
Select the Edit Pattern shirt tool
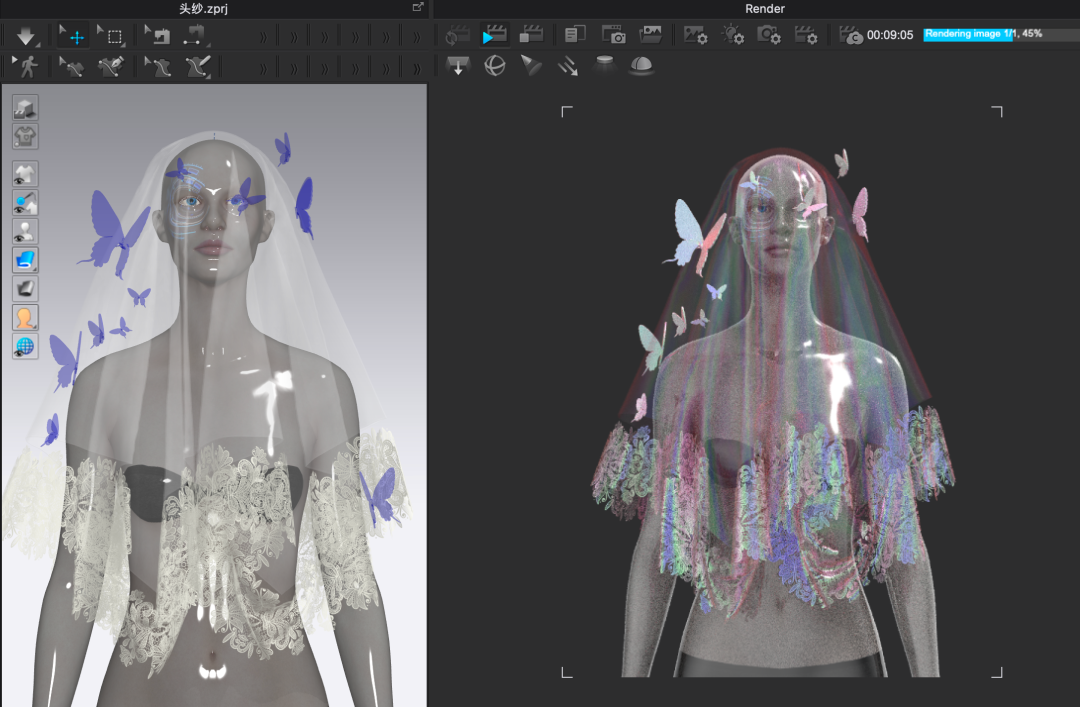coord(72,67)
